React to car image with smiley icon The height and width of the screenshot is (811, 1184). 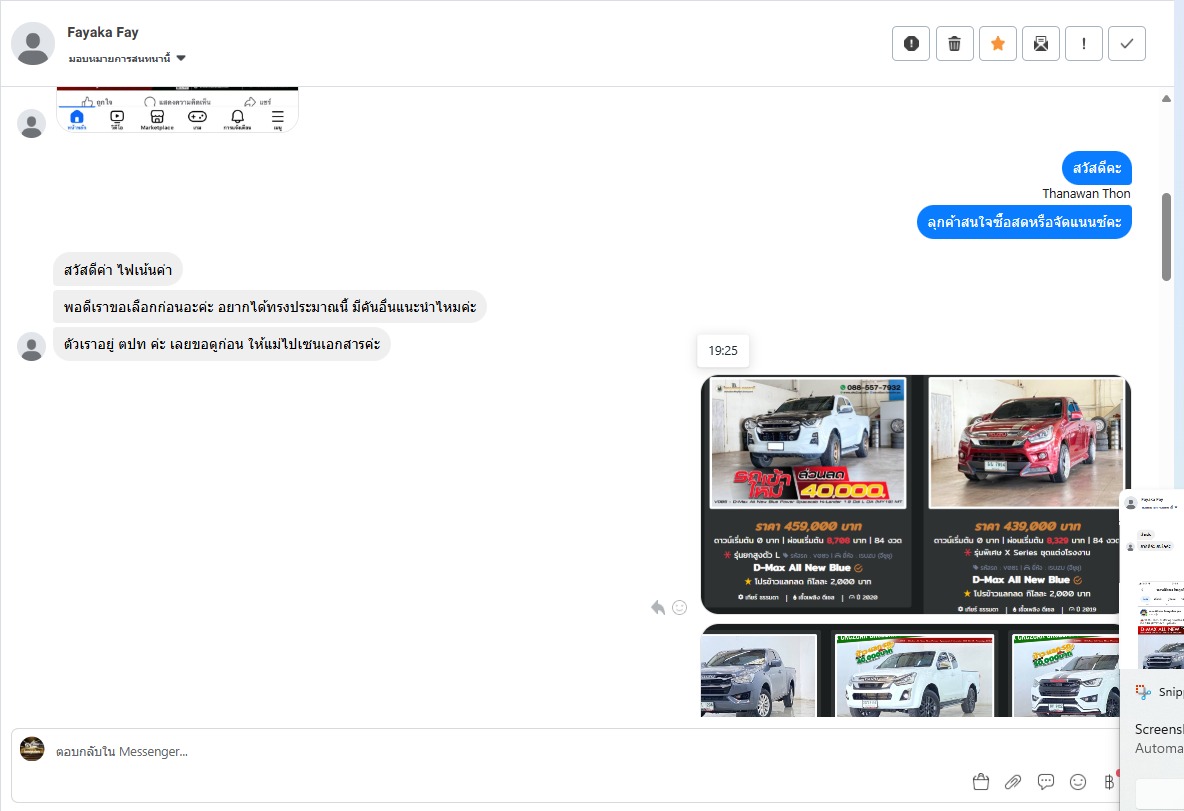coord(680,607)
